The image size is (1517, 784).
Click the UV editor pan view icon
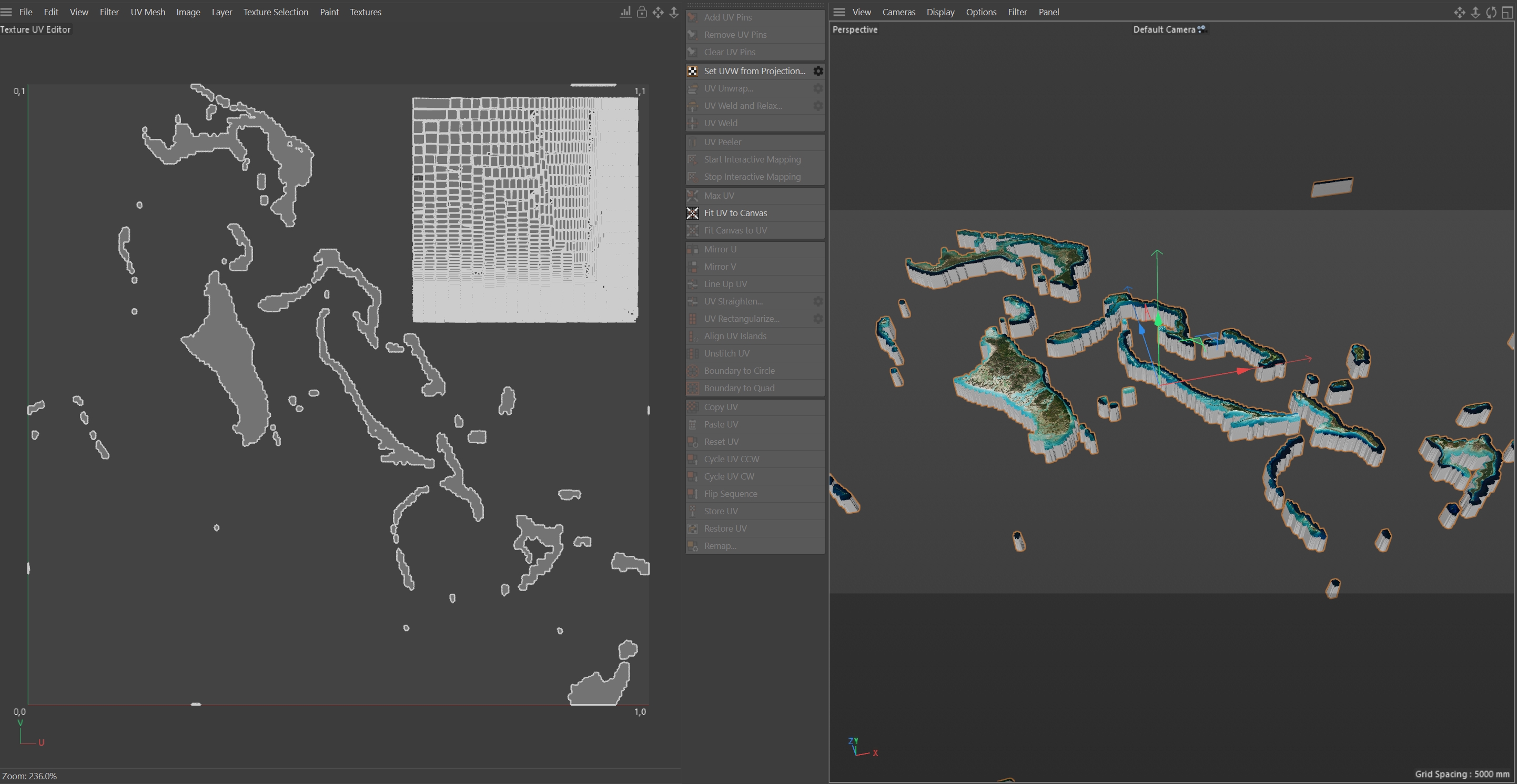658,13
